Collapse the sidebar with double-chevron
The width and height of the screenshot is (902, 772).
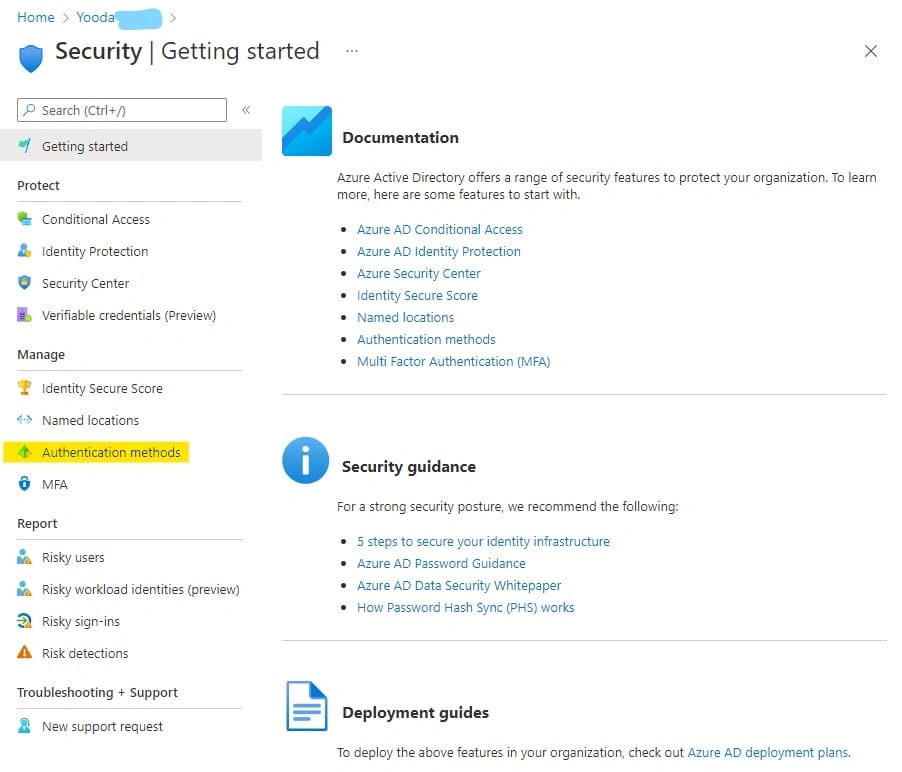pyautogui.click(x=246, y=110)
